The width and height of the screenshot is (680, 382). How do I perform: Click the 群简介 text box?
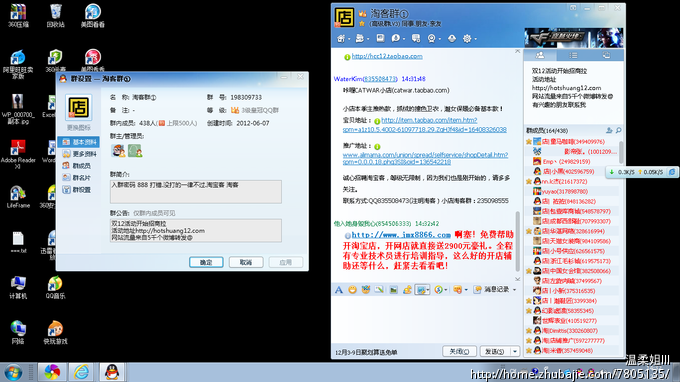(x=196, y=192)
